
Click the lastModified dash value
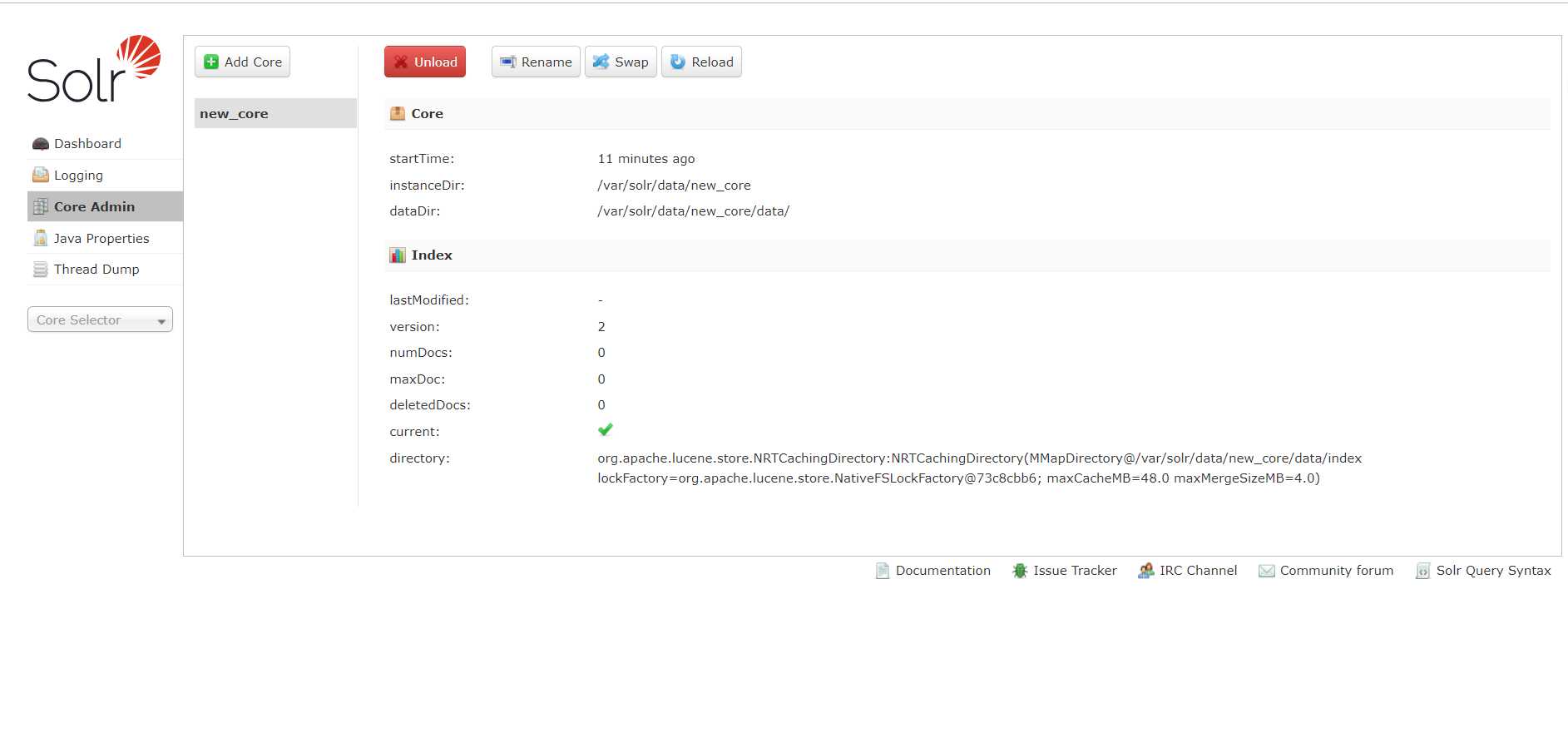coord(601,300)
